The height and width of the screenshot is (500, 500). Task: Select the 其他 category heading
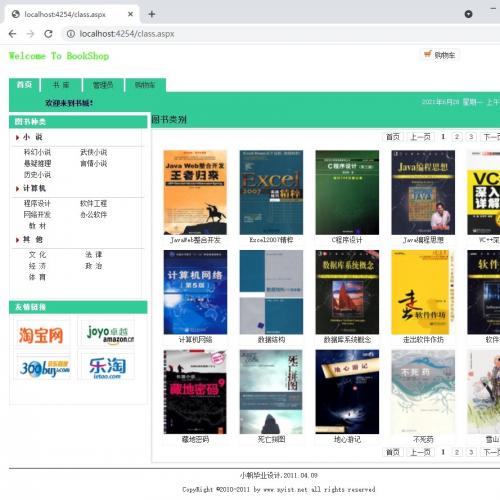coord(32,239)
